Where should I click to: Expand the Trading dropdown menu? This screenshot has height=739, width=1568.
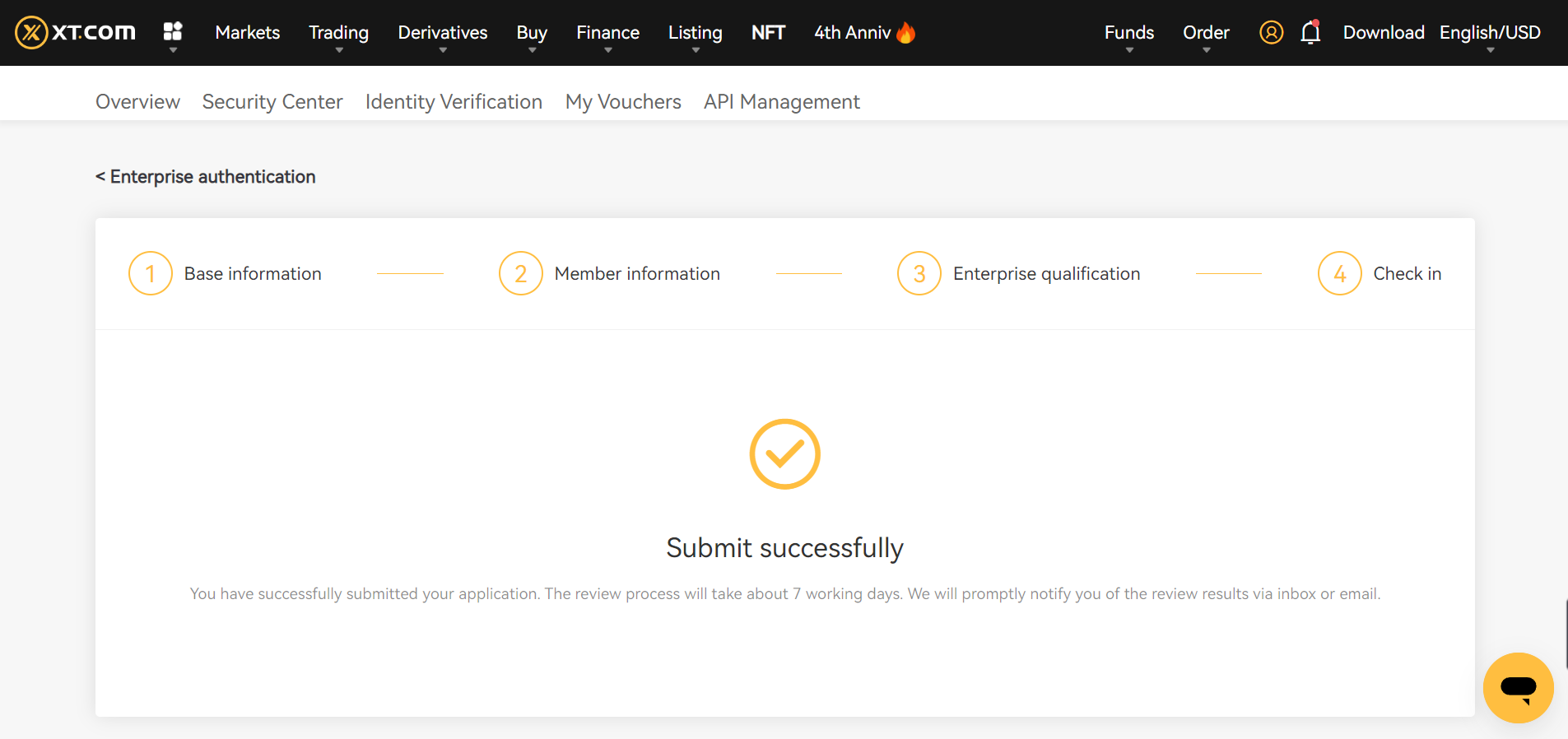tap(338, 33)
